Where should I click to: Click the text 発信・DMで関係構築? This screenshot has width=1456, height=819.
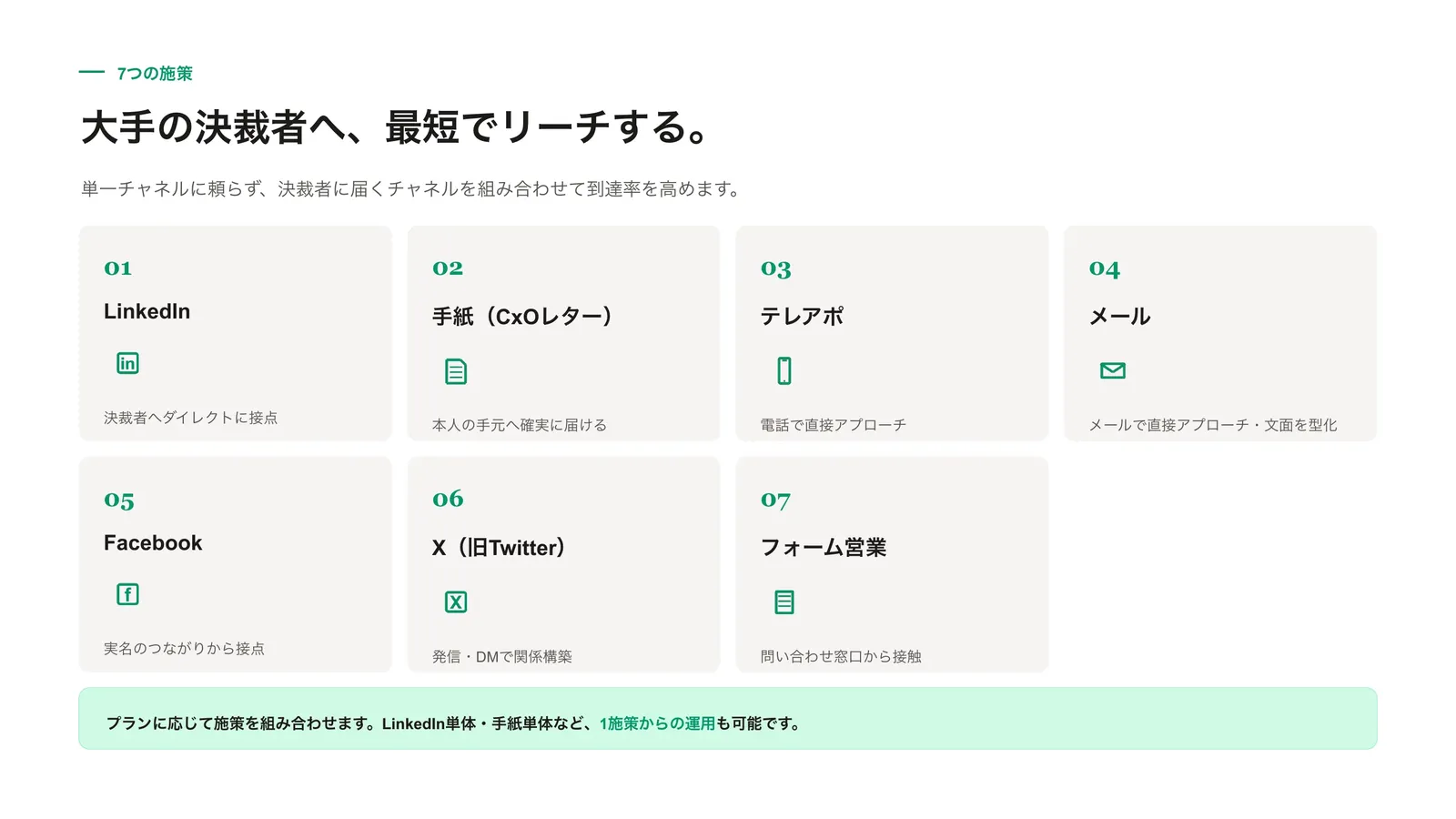502,656
